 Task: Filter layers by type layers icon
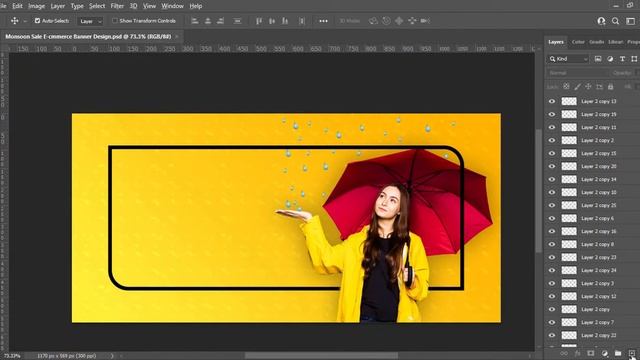coord(622,59)
